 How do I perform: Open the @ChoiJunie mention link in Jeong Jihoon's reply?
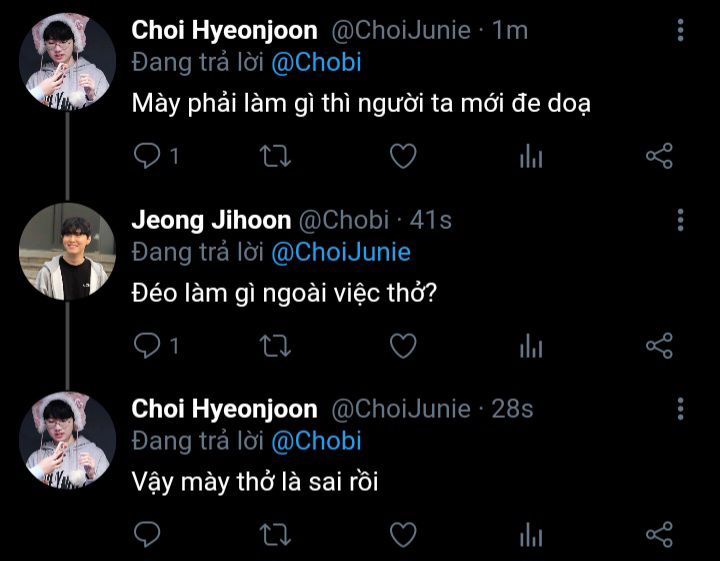(x=341, y=252)
